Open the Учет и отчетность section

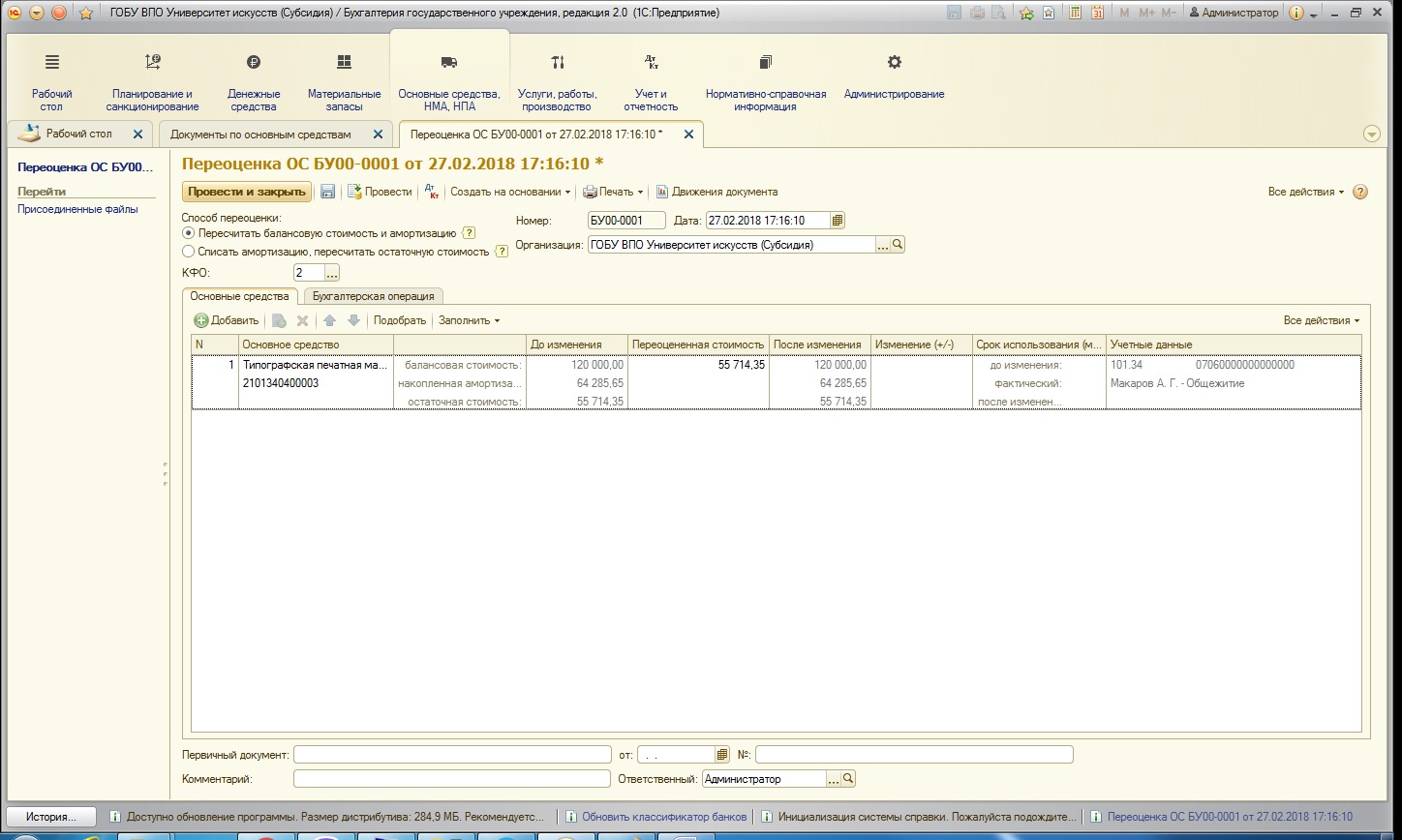pyautogui.click(x=652, y=80)
